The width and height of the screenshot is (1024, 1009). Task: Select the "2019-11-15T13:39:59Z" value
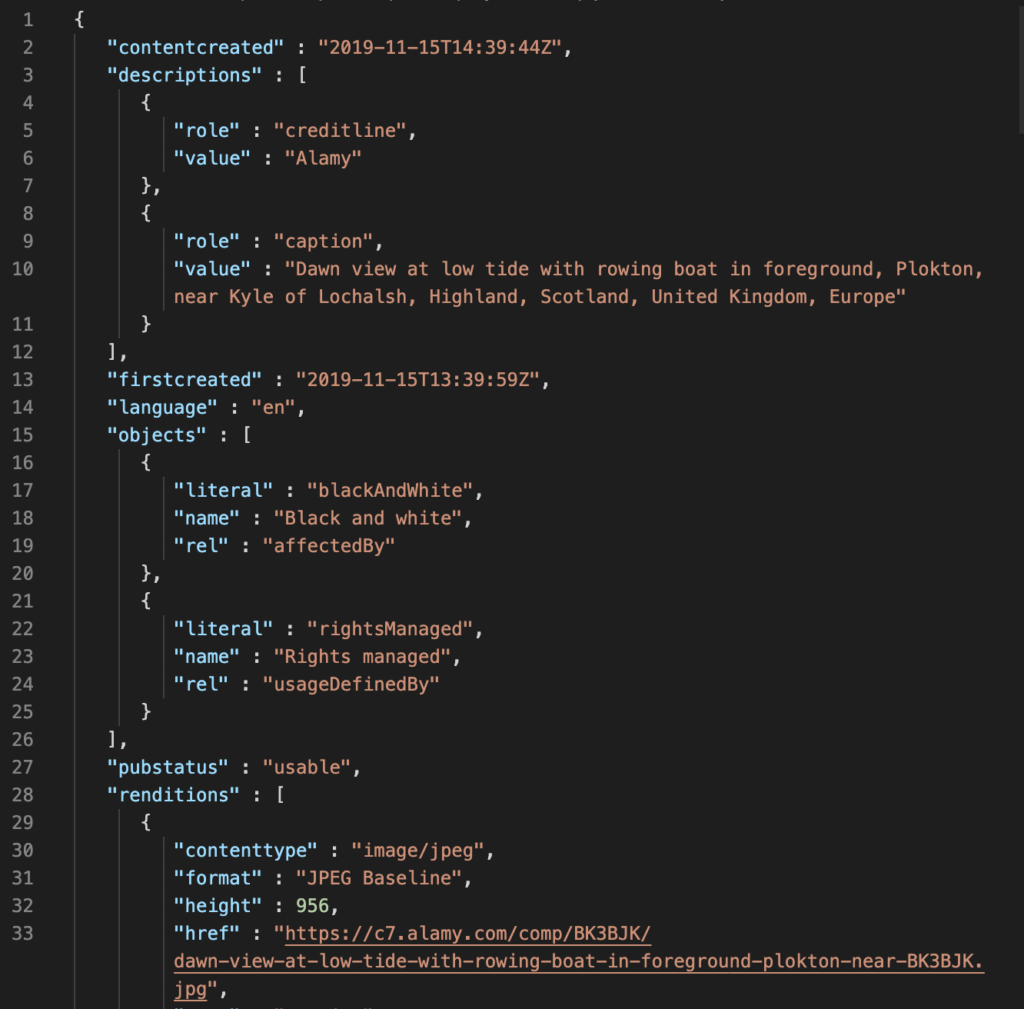pos(417,380)
